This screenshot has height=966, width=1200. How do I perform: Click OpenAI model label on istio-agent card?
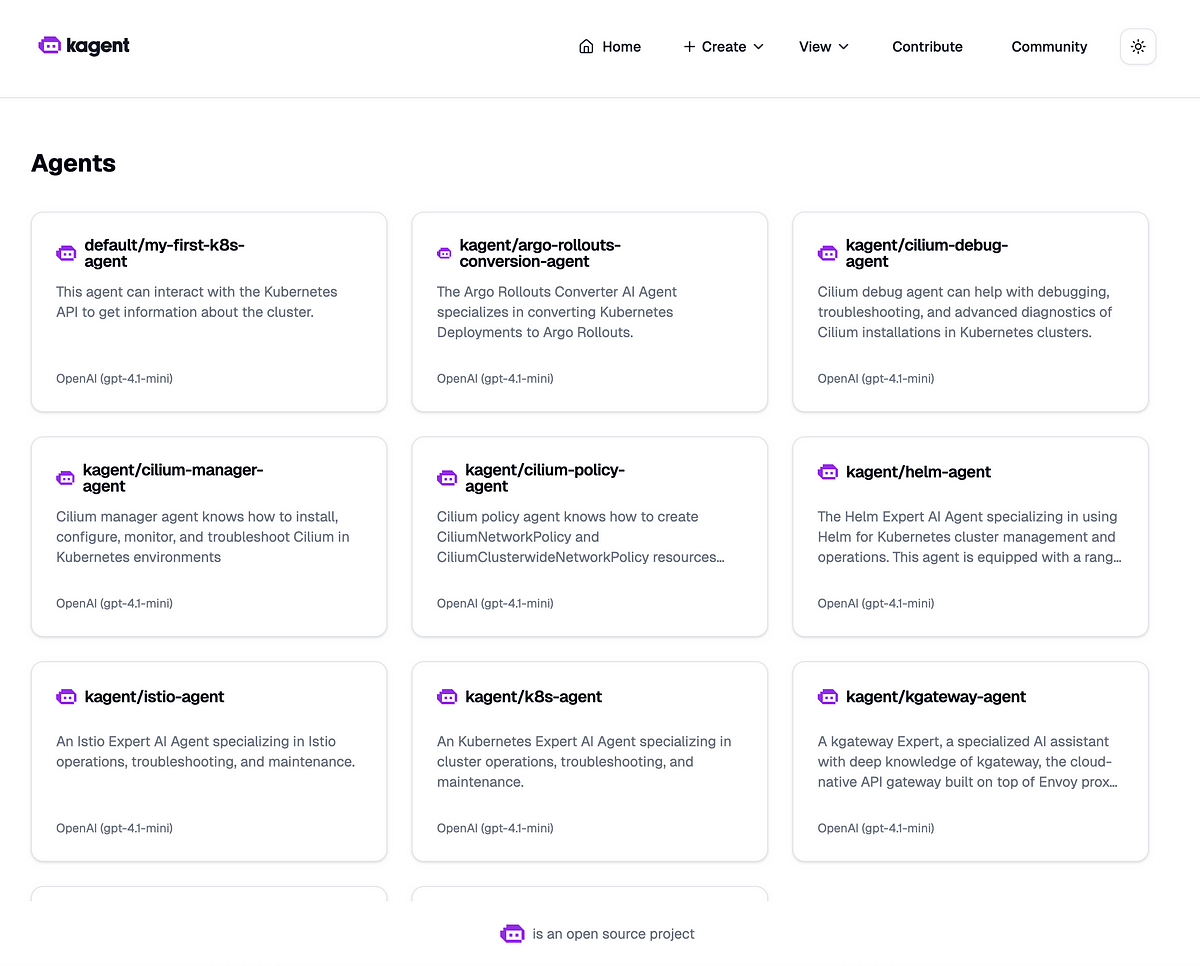tap(114, 828)
